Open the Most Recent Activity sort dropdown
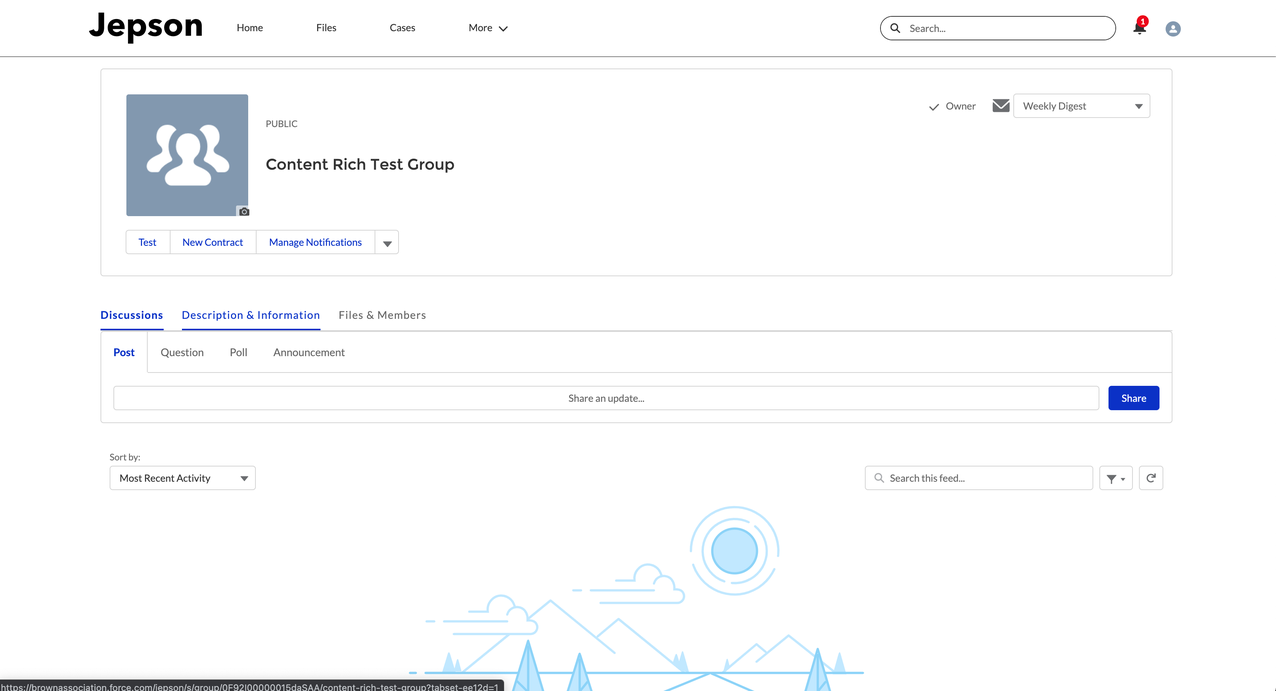The image size is (1276, 691). pos(183,478)
